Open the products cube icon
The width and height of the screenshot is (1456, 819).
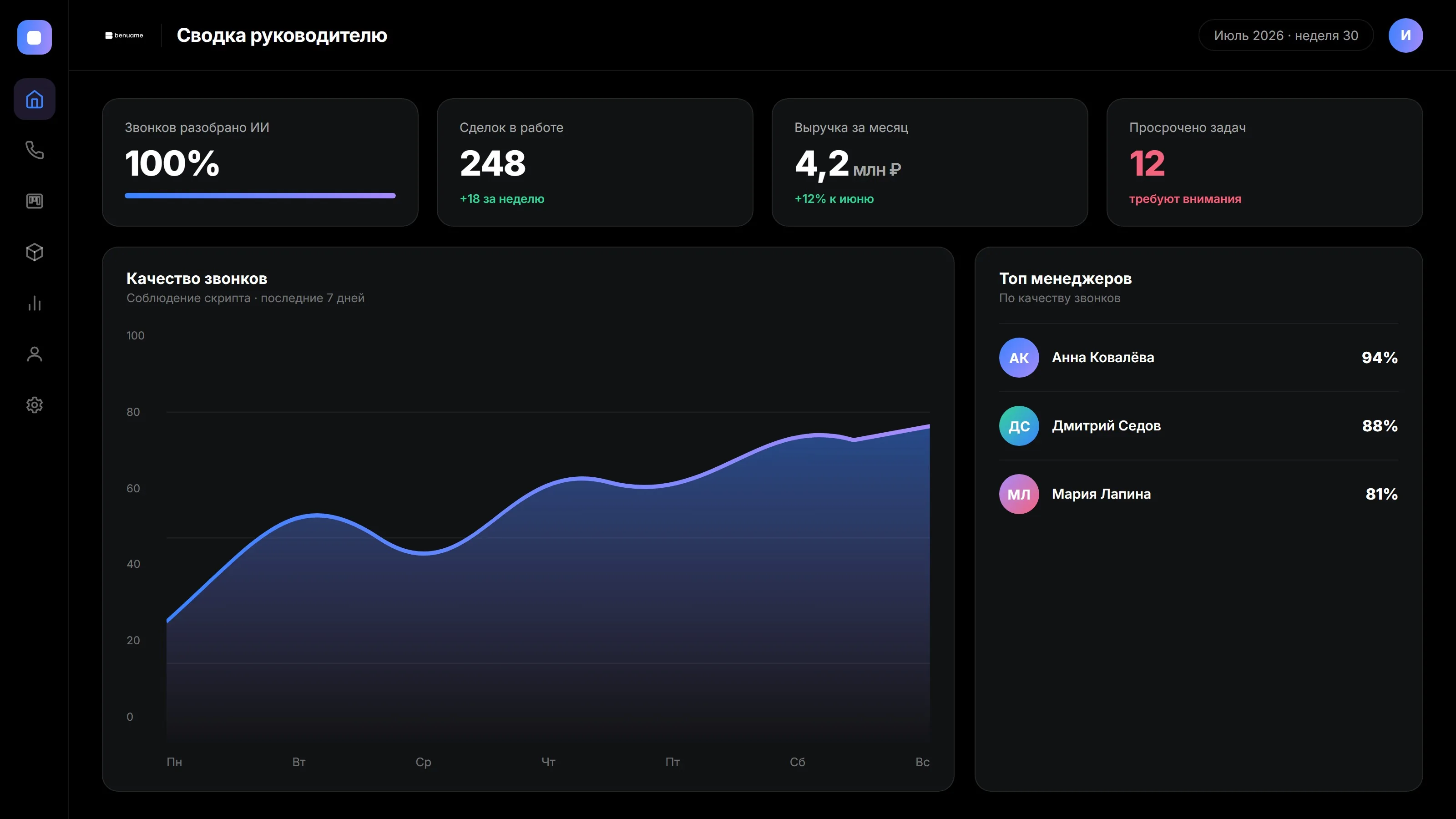click(35, 252)
